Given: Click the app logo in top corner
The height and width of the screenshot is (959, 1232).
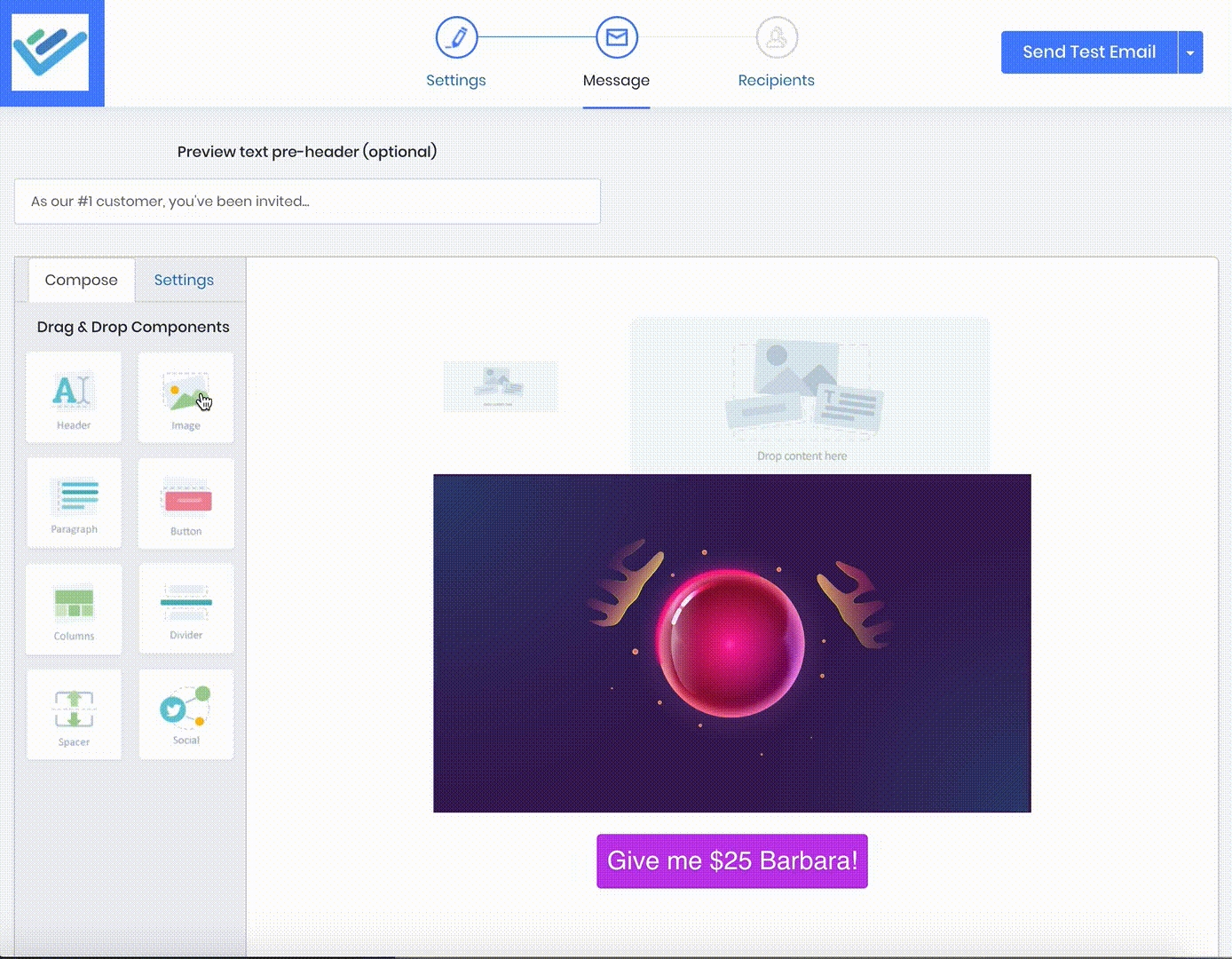Looking at the screenshot, I should 51,52.
